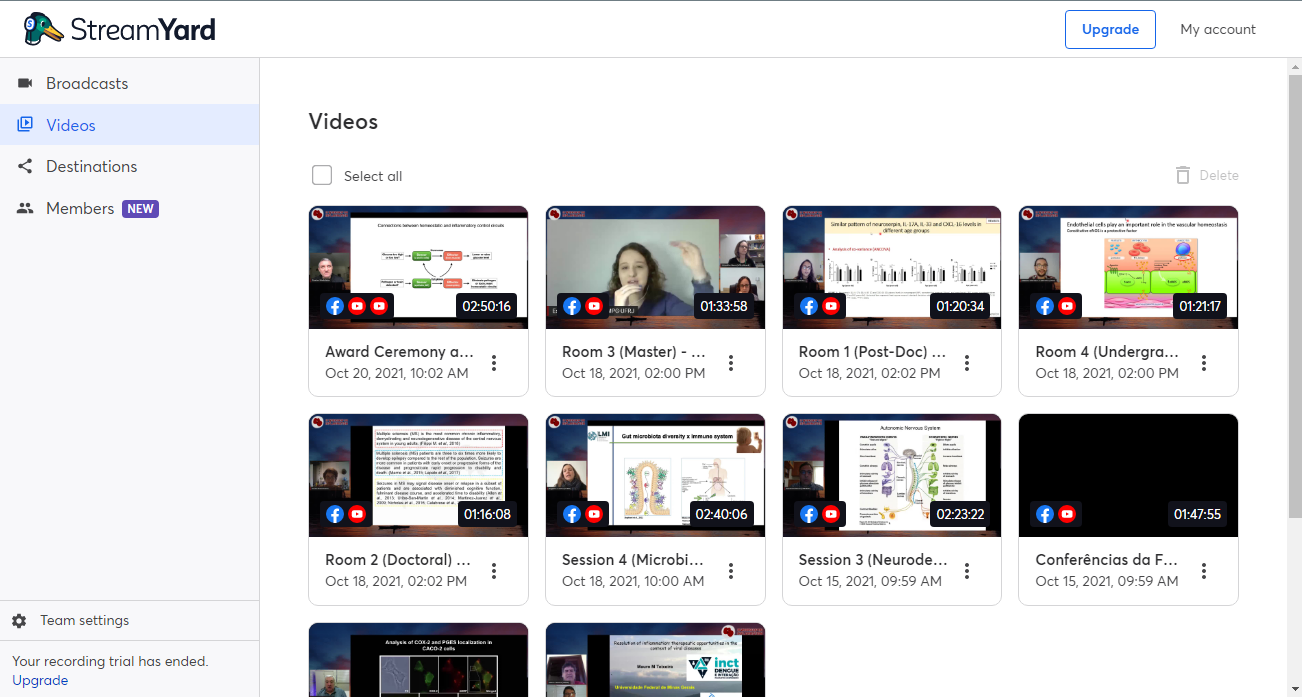Click Facebook icon on Conferências da F... thumbnail

[1045, 514]
